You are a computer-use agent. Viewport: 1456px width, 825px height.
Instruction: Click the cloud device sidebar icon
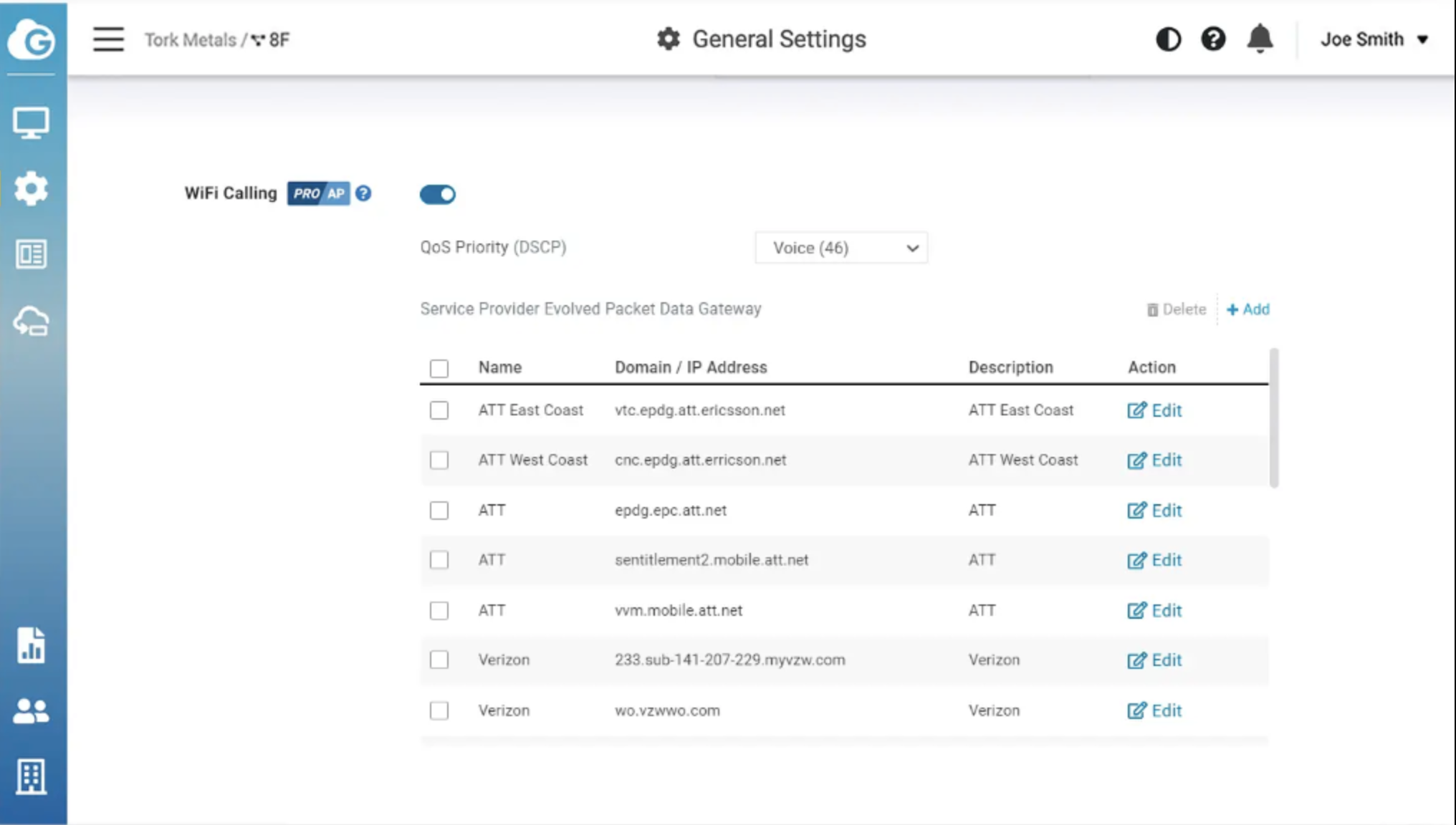(31, 322)
